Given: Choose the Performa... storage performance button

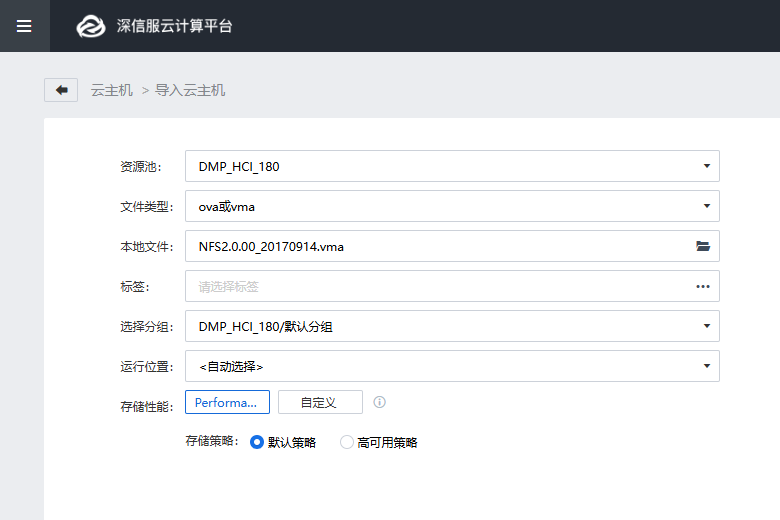Looking at the screenshot, I should coord(227,402).
